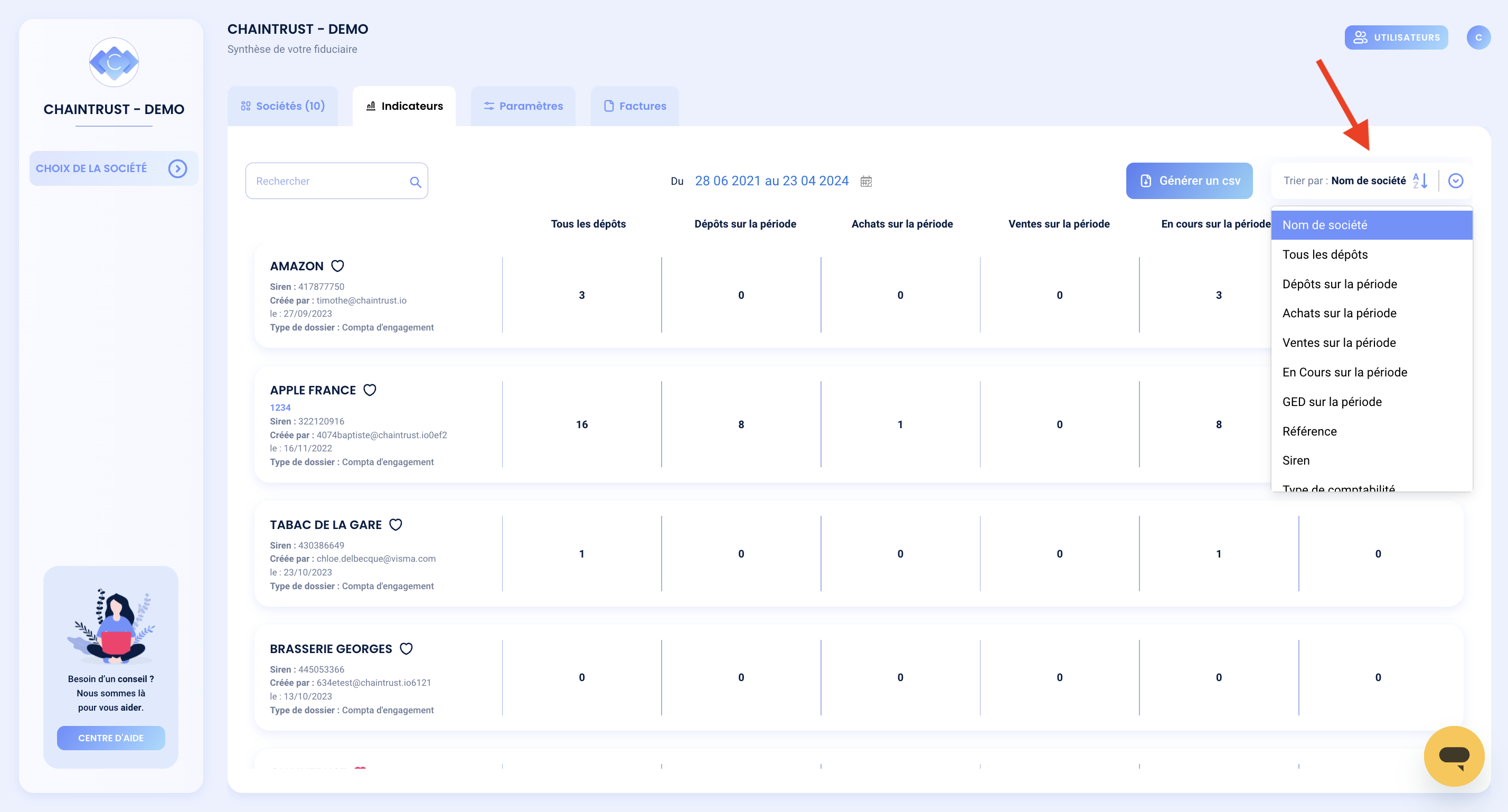The image size is (1508, 812).
Task: Sort by Référence option
Action: tap(1371, 431)
